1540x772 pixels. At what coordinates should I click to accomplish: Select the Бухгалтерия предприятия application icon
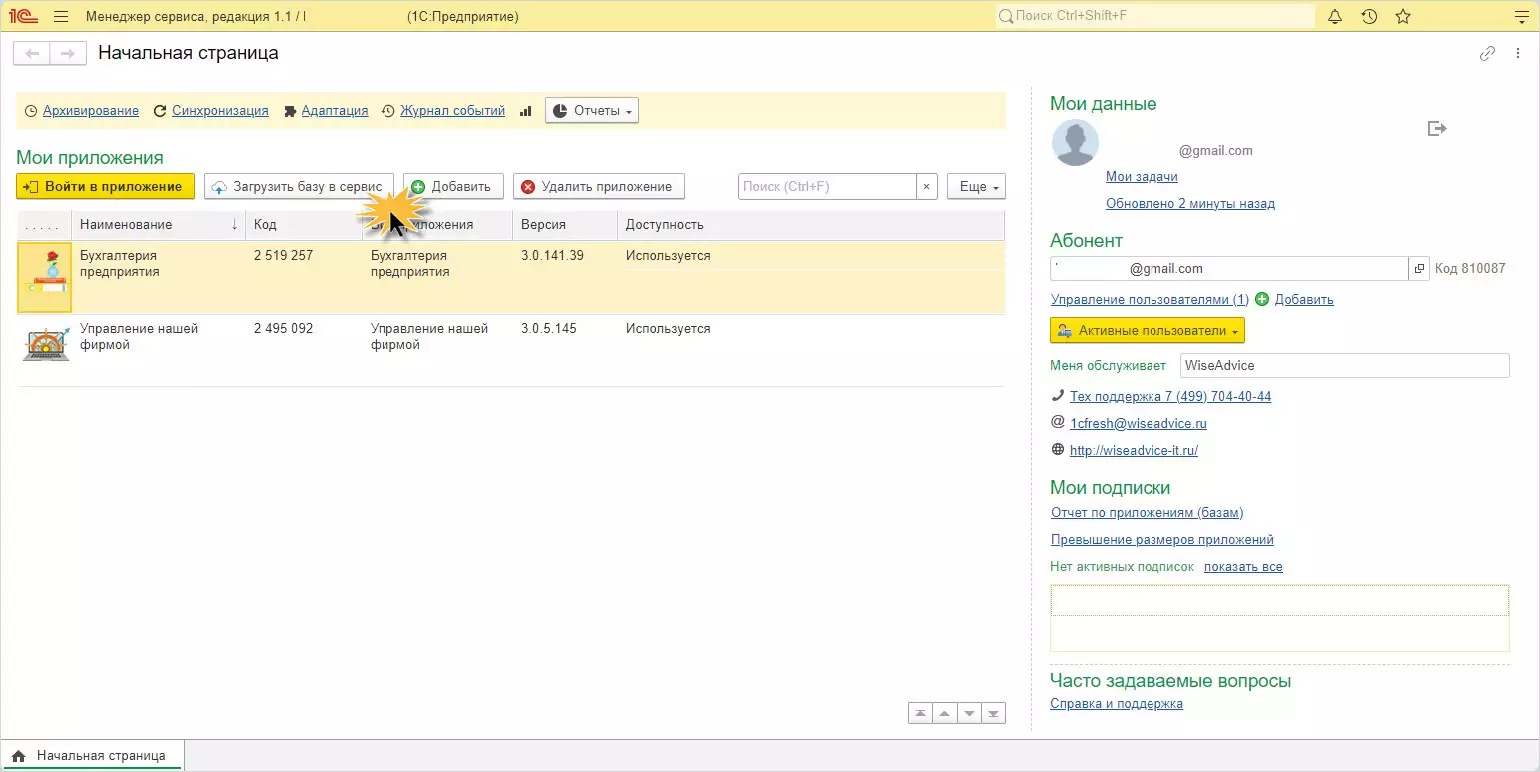45,277
